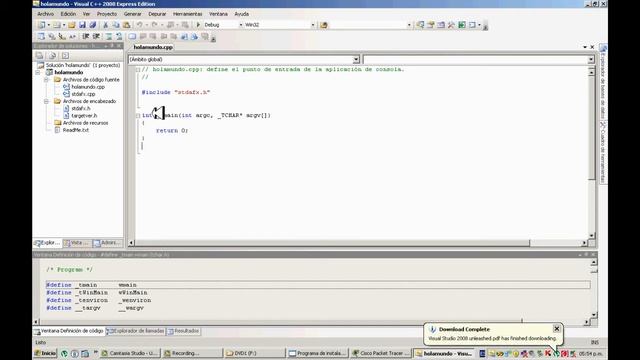Click the Properties icon in Solution Explorer
This screenshot has width=640, height=360.
pyautogui.click(x=39, y=56)
